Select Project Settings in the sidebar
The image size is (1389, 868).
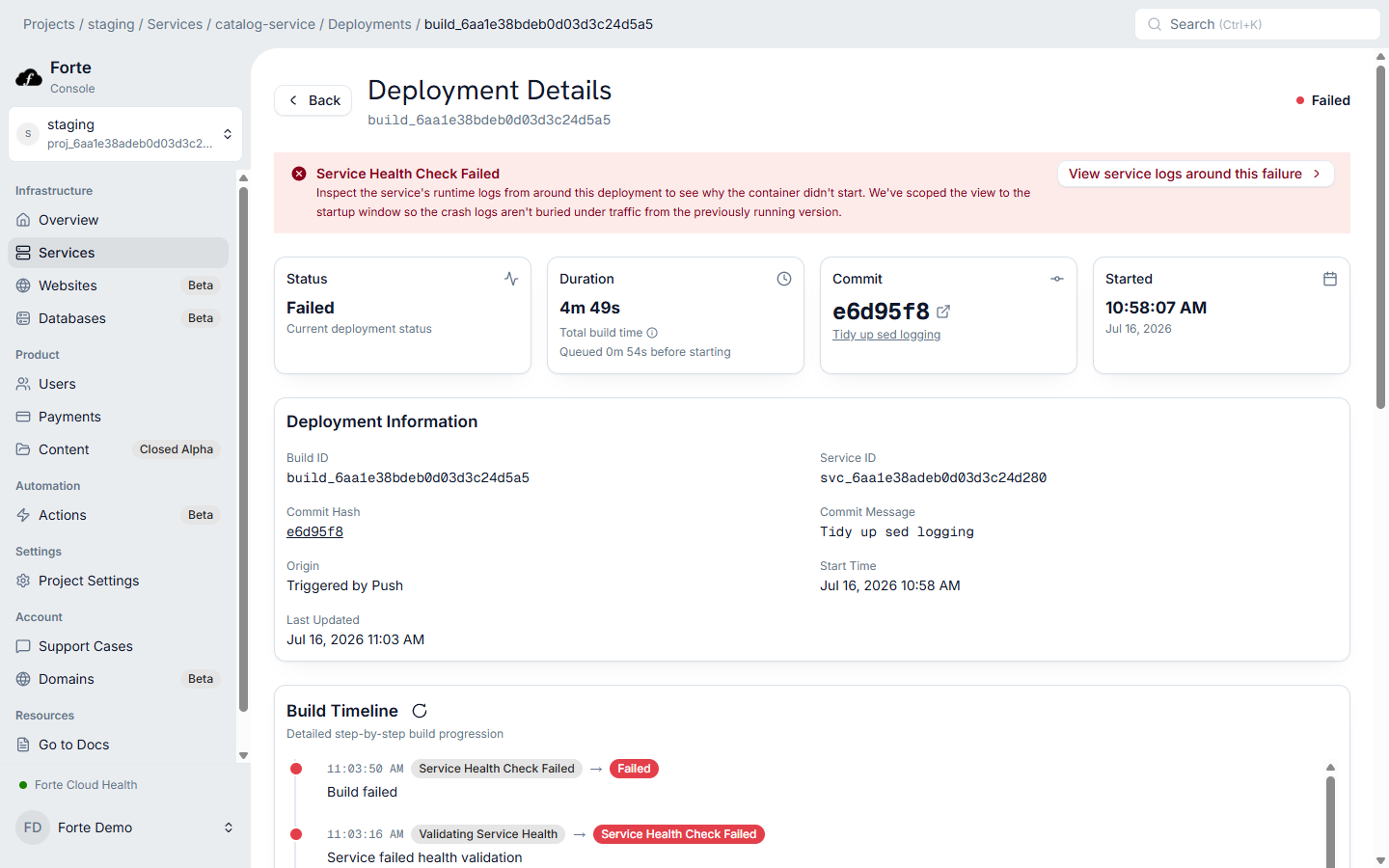point(118,581)
